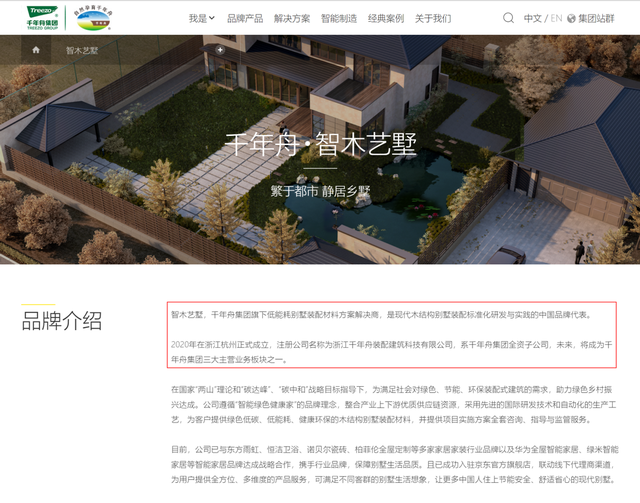Expand the 我是 dropdown menu
This screenshot has width=640, height=503.
(x=202, y=18)
